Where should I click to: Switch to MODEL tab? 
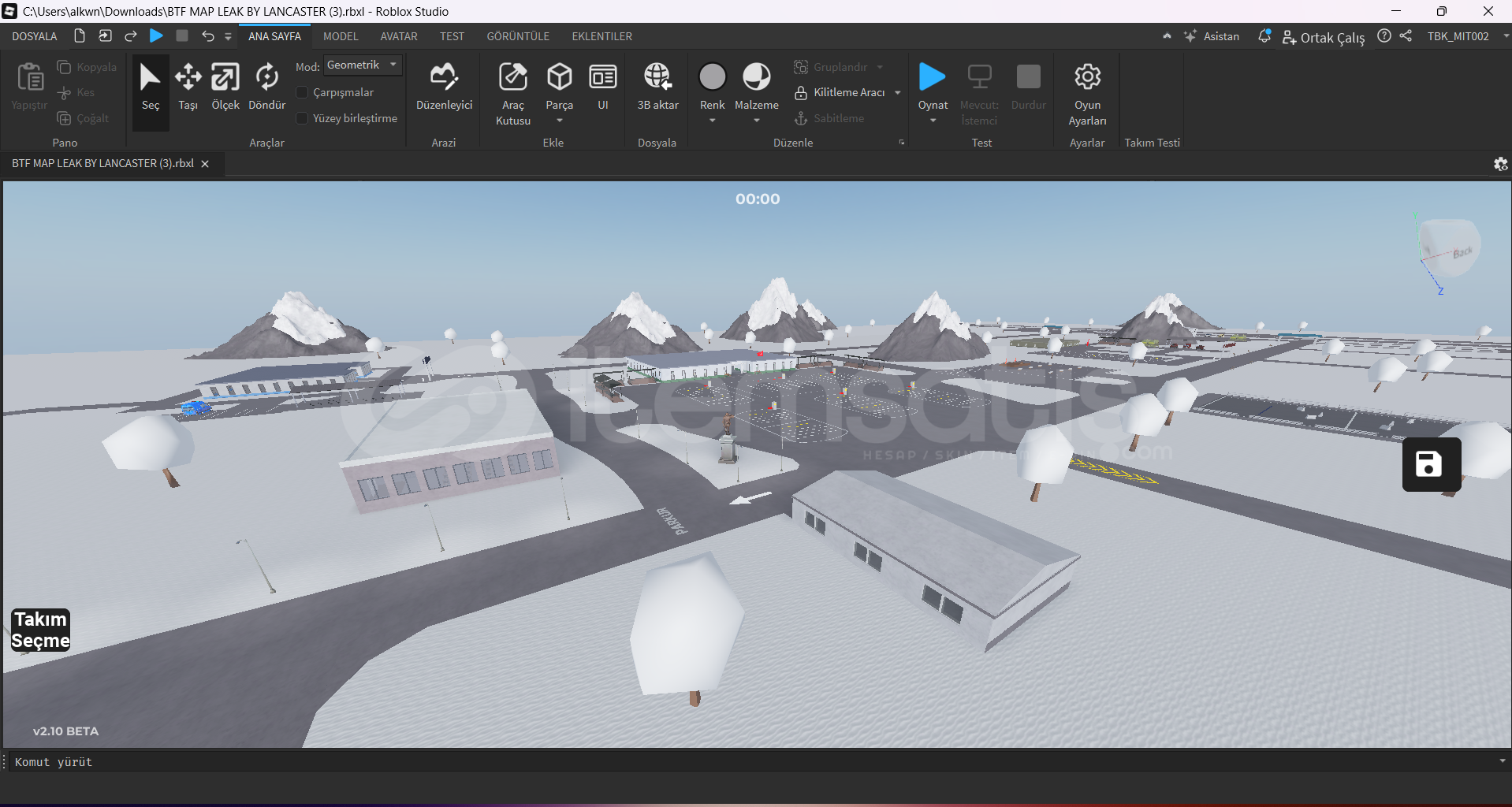(341, 36)
